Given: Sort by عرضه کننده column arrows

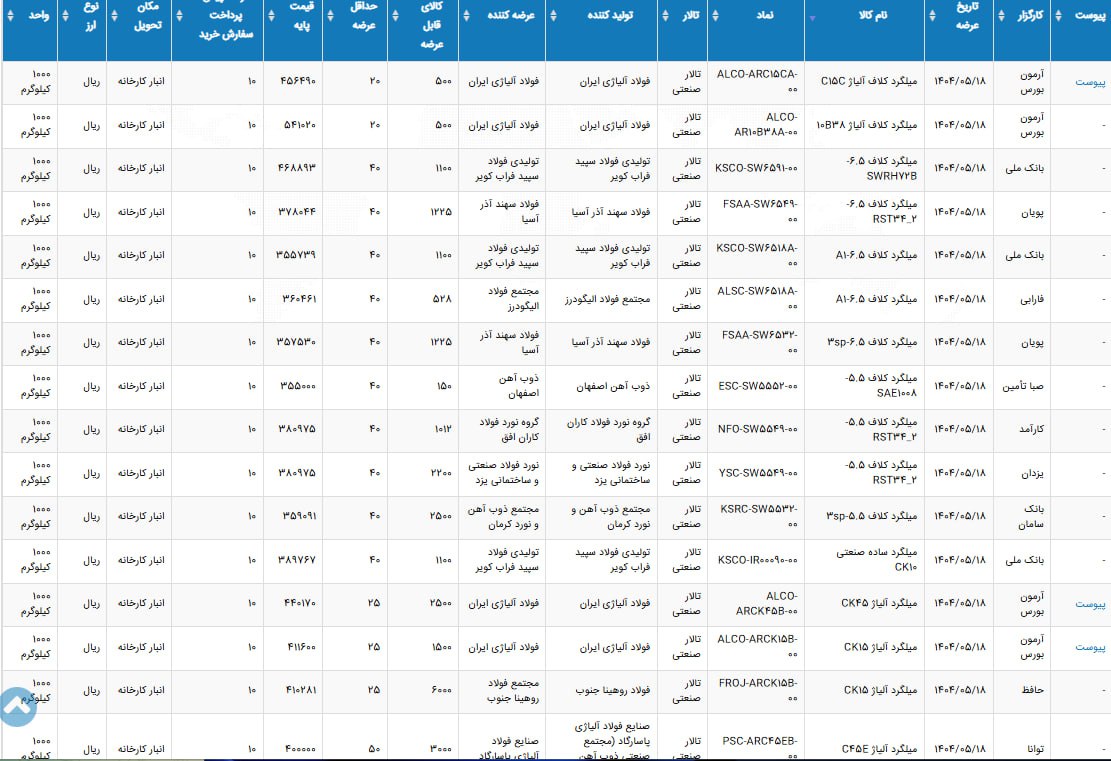Looking at the screenshot, I should (x=466, y=16).
